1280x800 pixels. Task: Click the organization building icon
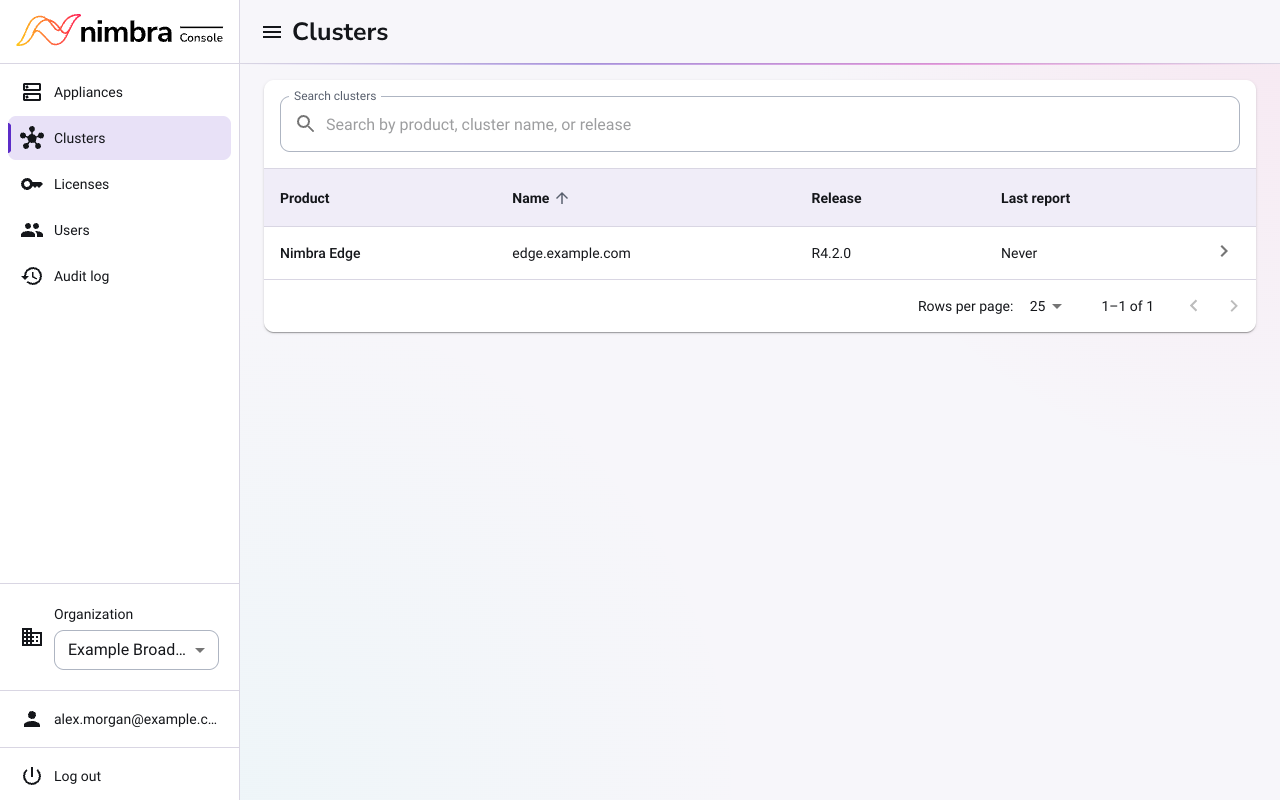click(32, 637)
